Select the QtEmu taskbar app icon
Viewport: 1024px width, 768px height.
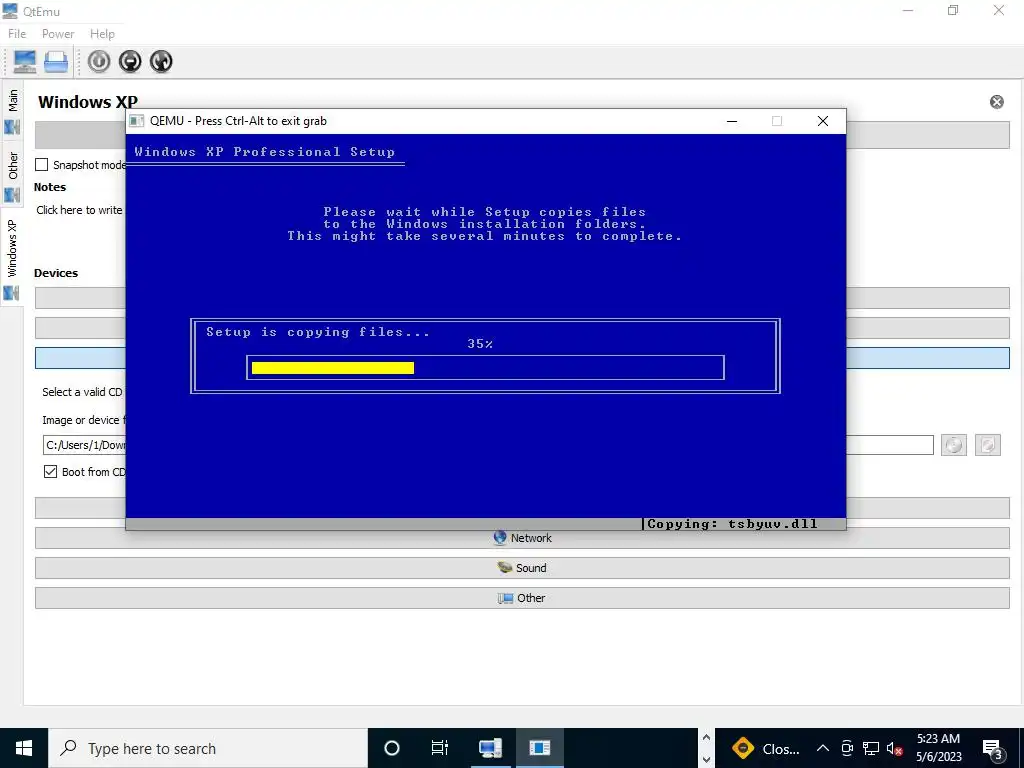[490, 748]
